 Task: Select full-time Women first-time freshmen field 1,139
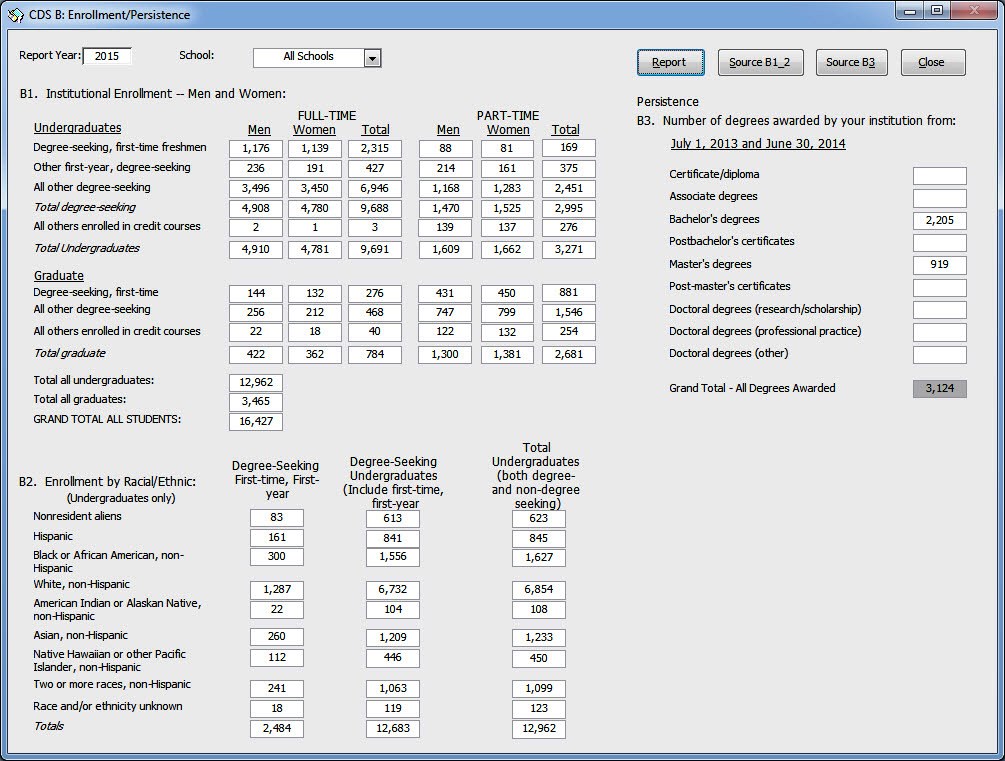click(x=315, y=149)
